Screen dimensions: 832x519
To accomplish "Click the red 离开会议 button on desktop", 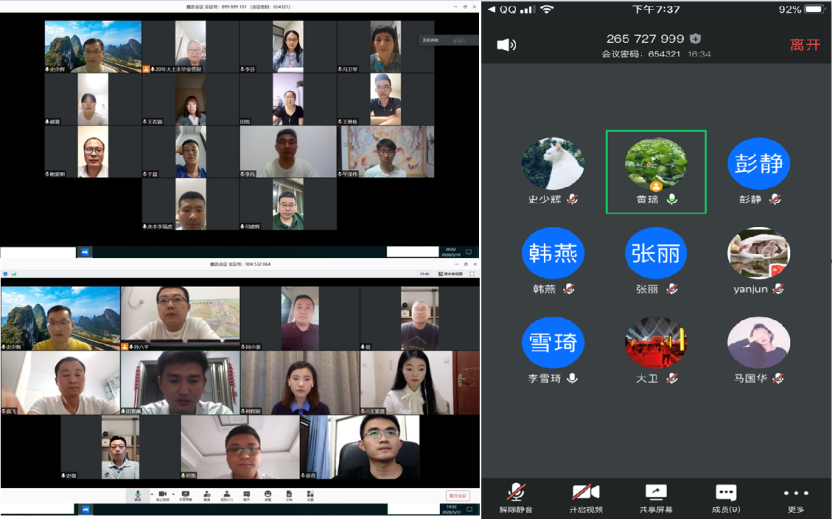I will click(x=457, y=495).
